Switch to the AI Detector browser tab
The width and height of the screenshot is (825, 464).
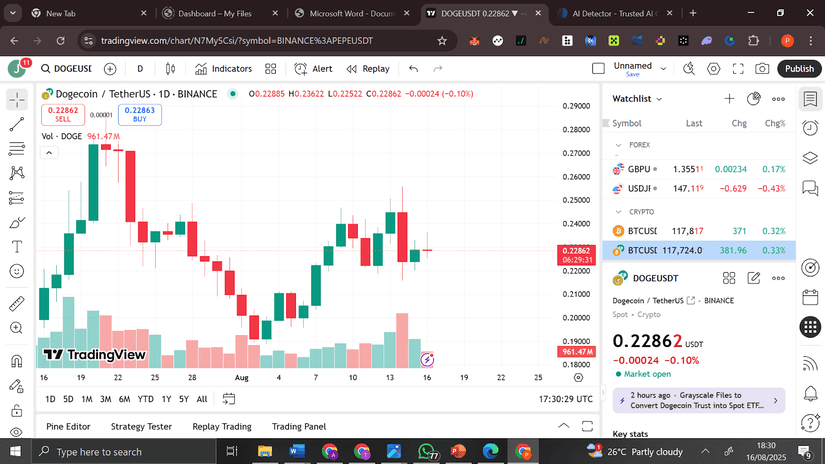tap(614, 14)
